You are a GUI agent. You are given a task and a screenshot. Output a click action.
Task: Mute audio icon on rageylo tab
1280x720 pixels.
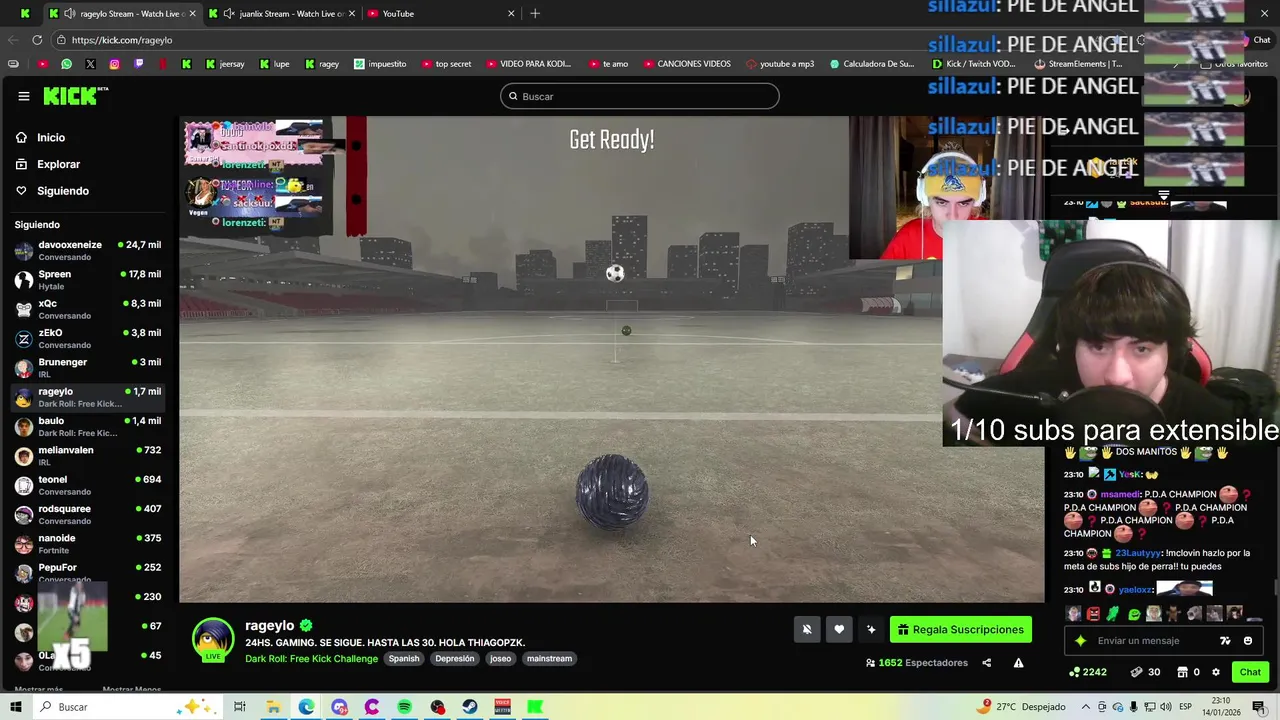pos(71,13)
